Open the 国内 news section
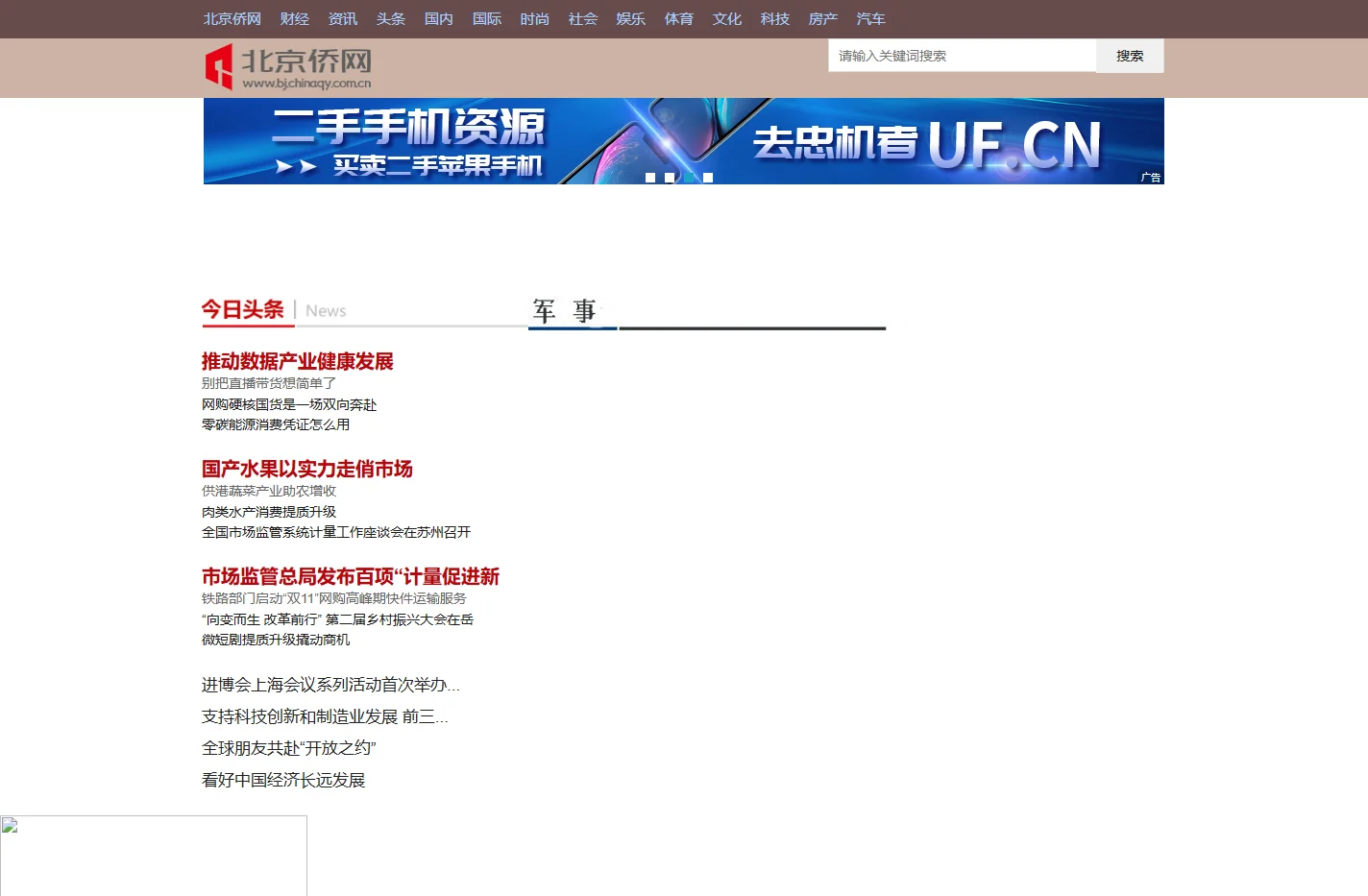Image resolution: width=1368 pixels, height=896 pixels. [x=438, y=19]
